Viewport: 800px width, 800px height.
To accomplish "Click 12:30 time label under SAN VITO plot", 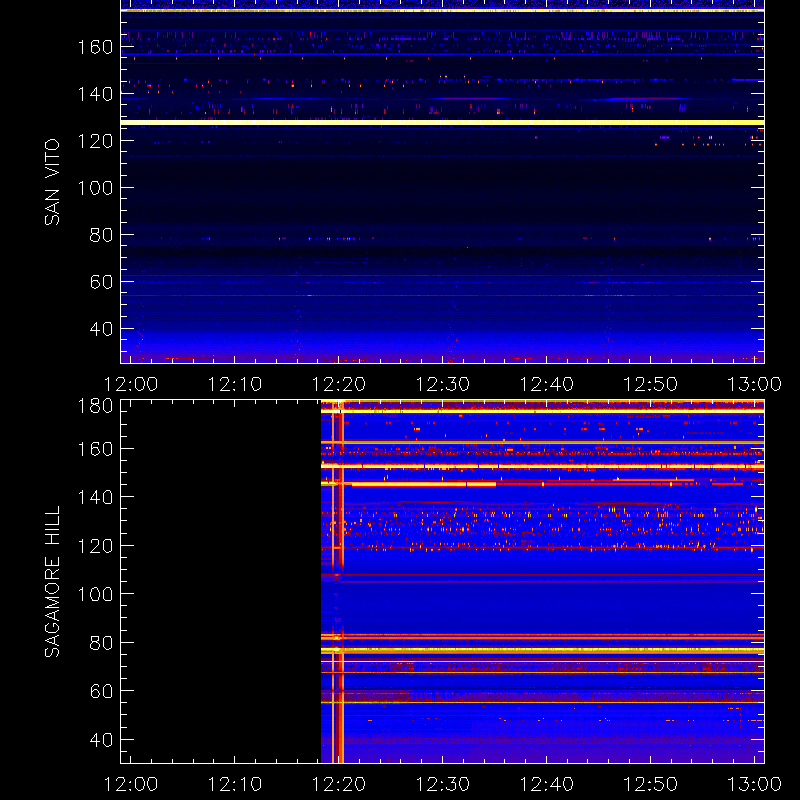I will 443,384.
